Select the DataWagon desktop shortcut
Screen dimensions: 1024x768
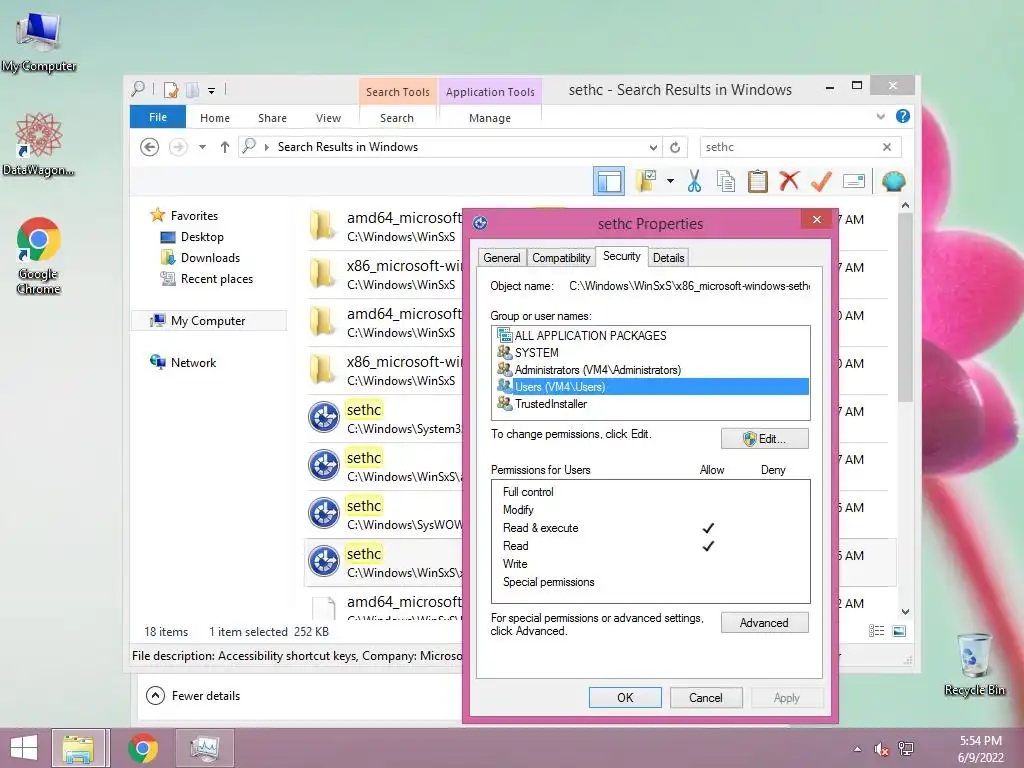39,144
